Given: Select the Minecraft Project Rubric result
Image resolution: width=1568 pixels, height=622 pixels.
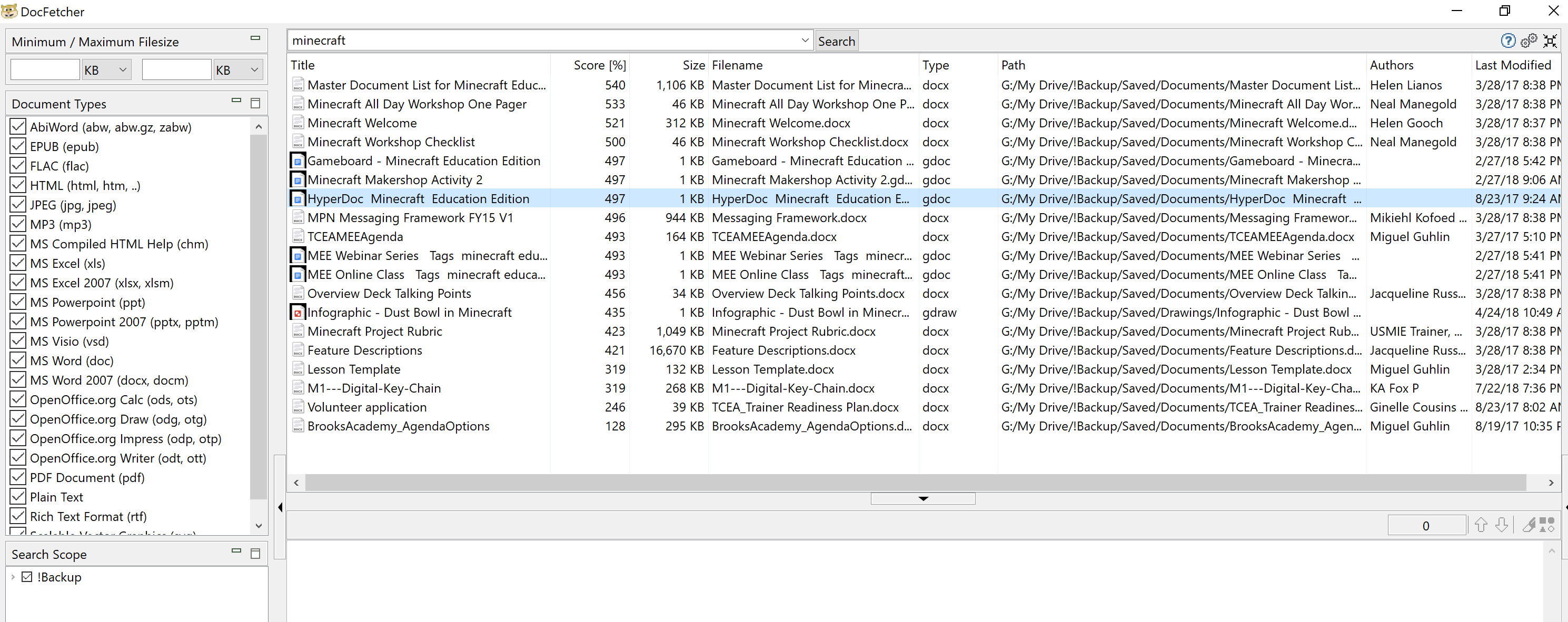Looking at the screenshot, I should (924, 332).
